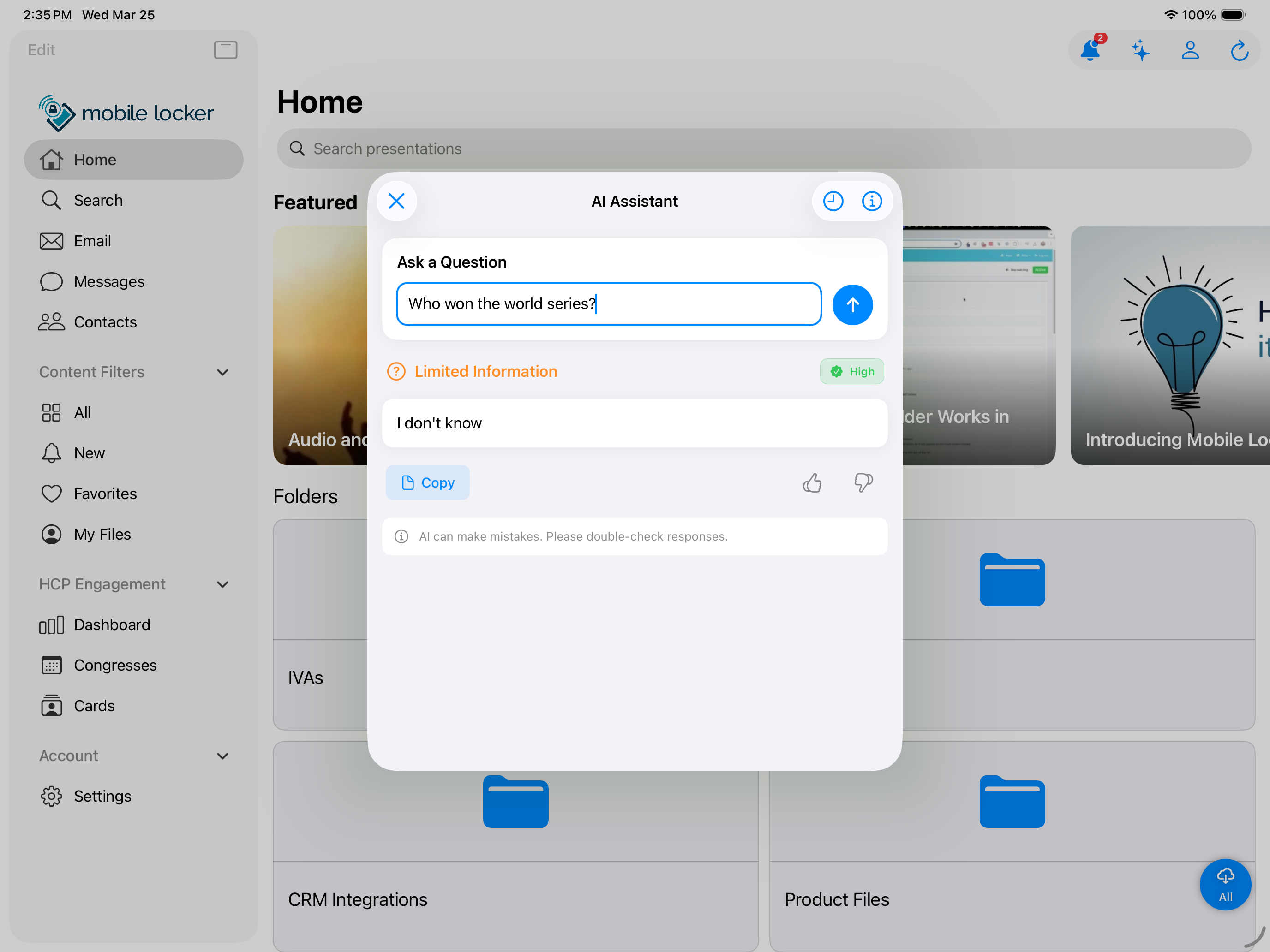
Task: Collapse the Content Filters section
Action: 223,372
